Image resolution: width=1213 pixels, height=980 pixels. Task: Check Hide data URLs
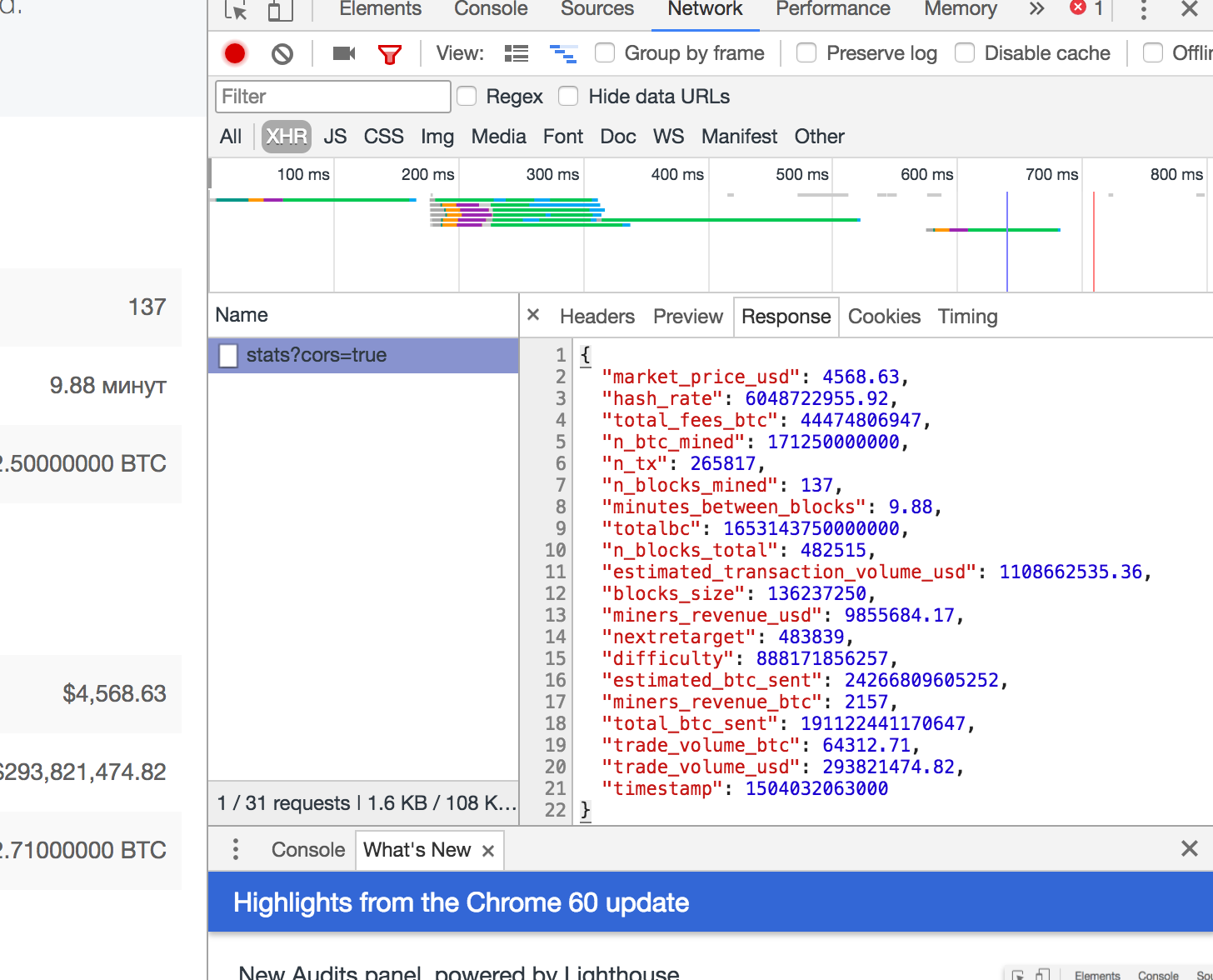pyautogui.click(x=568, y=97)
